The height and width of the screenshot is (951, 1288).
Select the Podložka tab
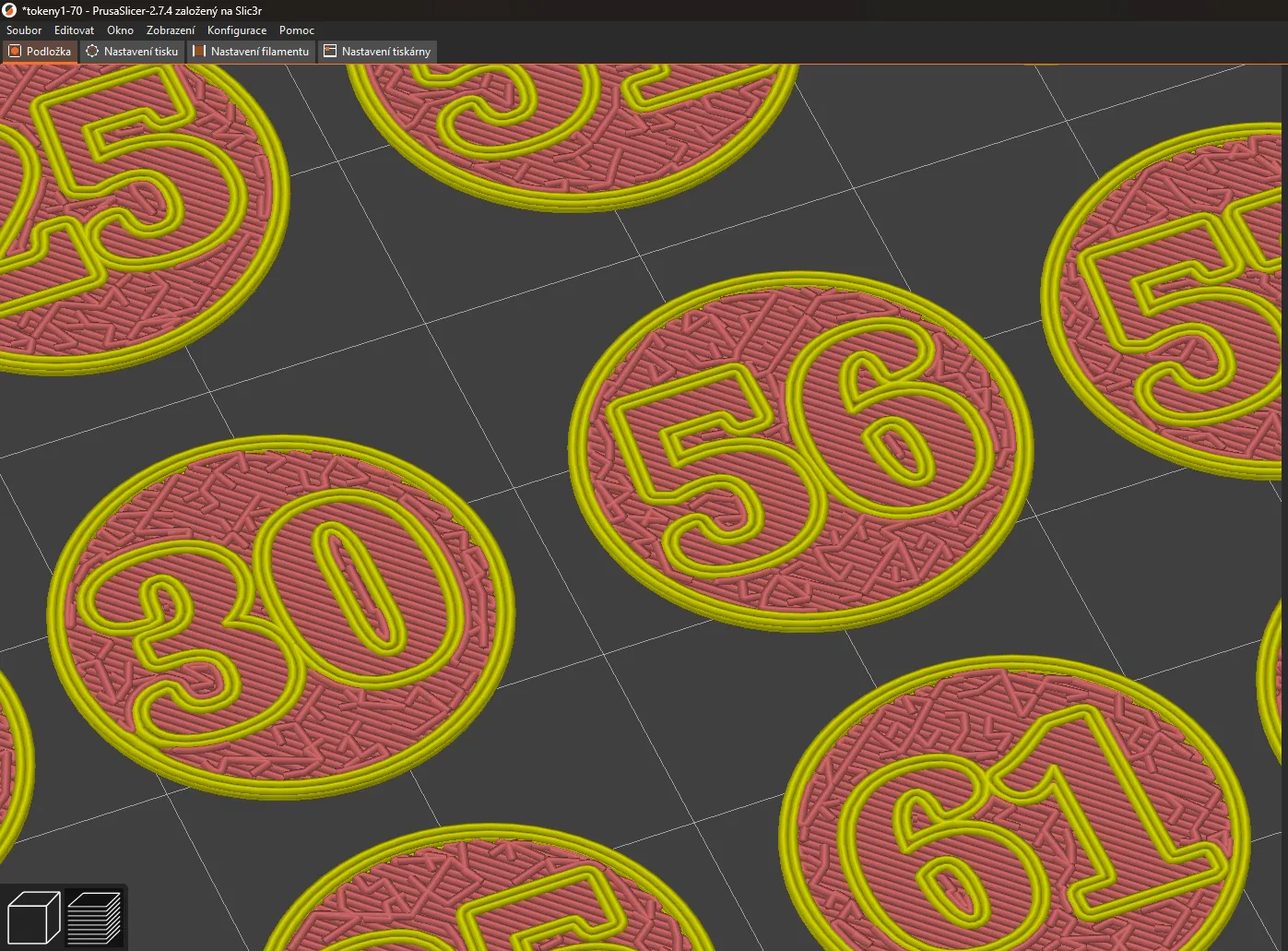40,52
